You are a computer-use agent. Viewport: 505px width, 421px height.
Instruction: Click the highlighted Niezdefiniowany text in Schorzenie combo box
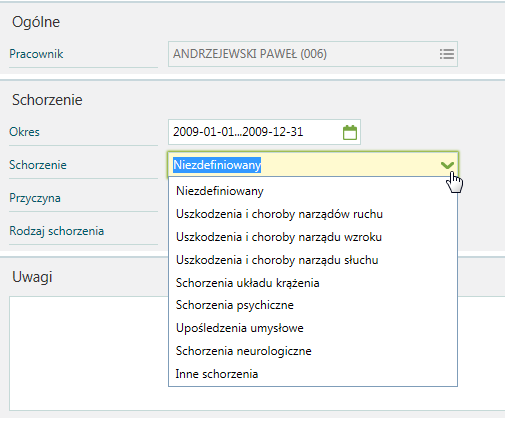217,165
